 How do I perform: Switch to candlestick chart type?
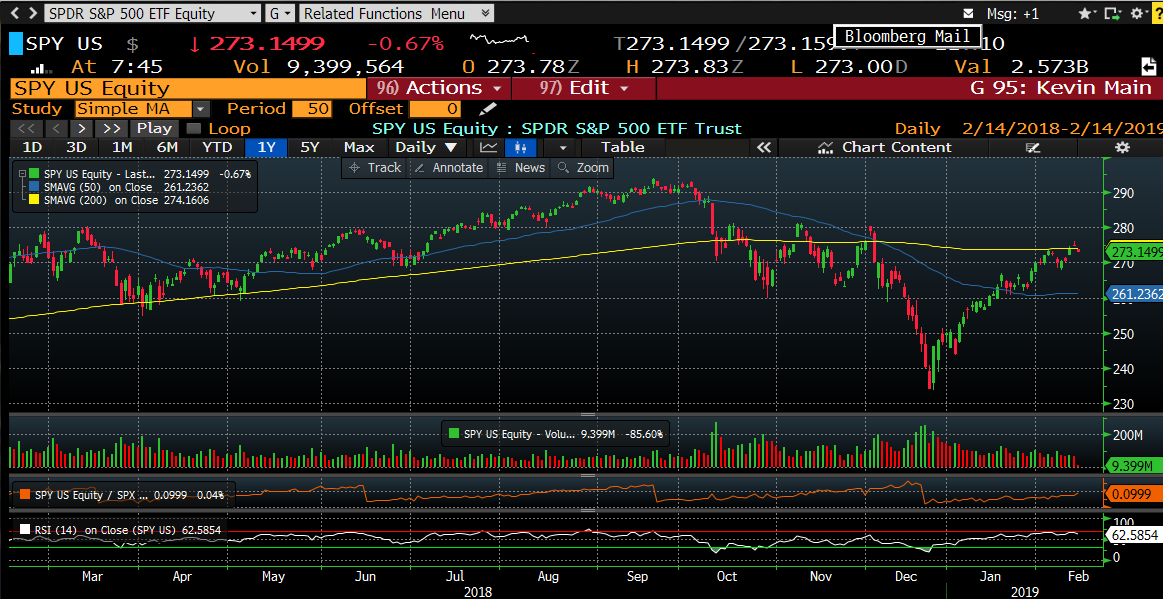tap(520, 147)
